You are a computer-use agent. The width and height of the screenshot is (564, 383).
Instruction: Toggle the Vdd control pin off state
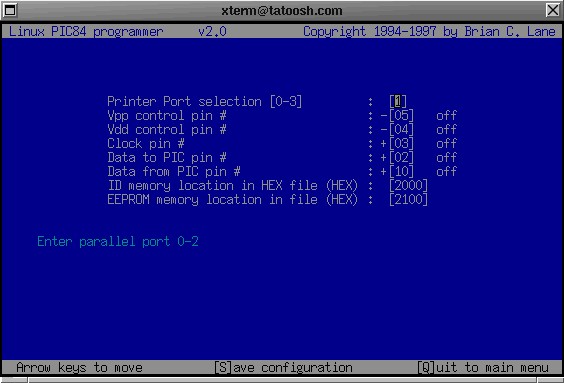(x=446, y=129)
